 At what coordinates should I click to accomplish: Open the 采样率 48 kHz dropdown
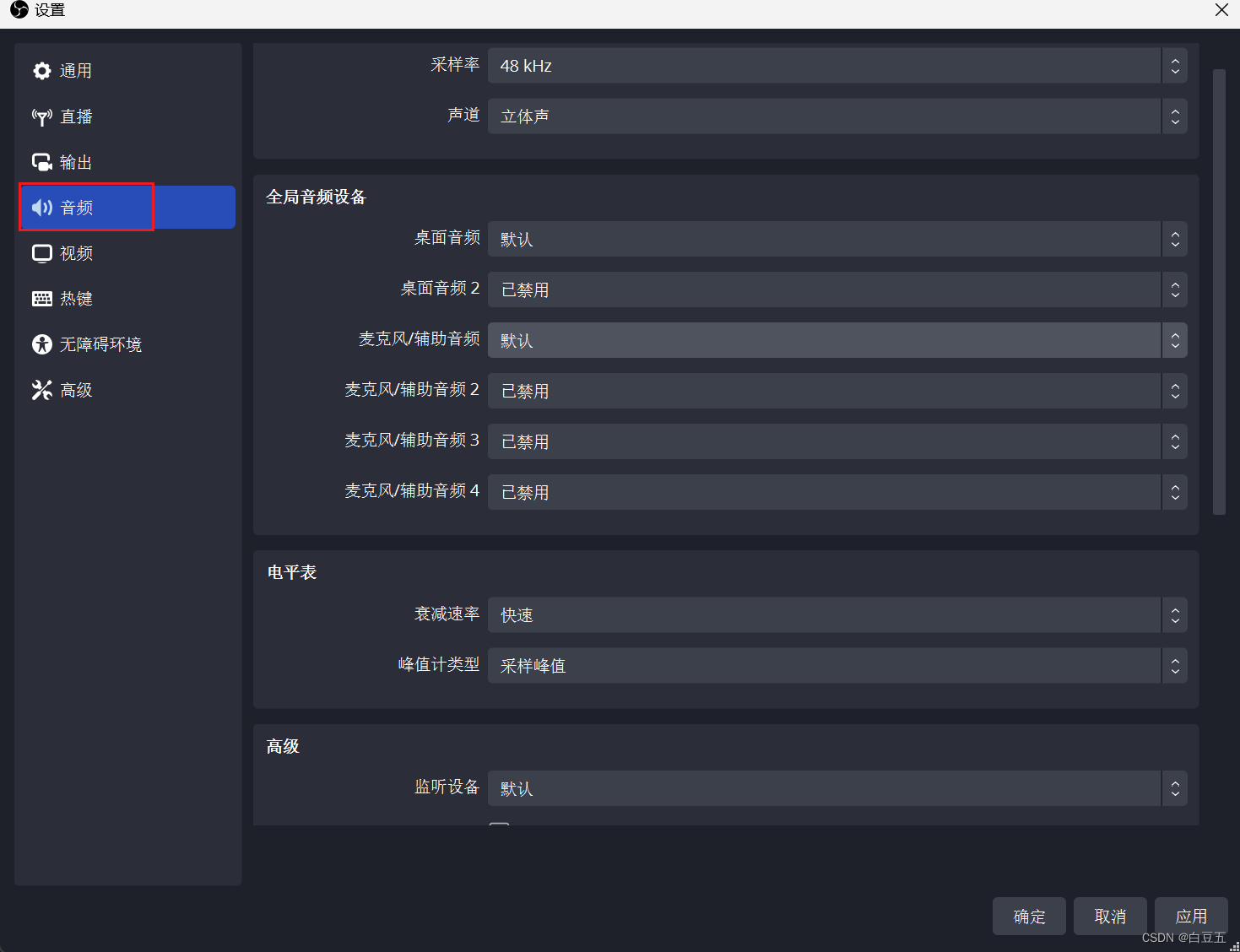coord(837,66)
